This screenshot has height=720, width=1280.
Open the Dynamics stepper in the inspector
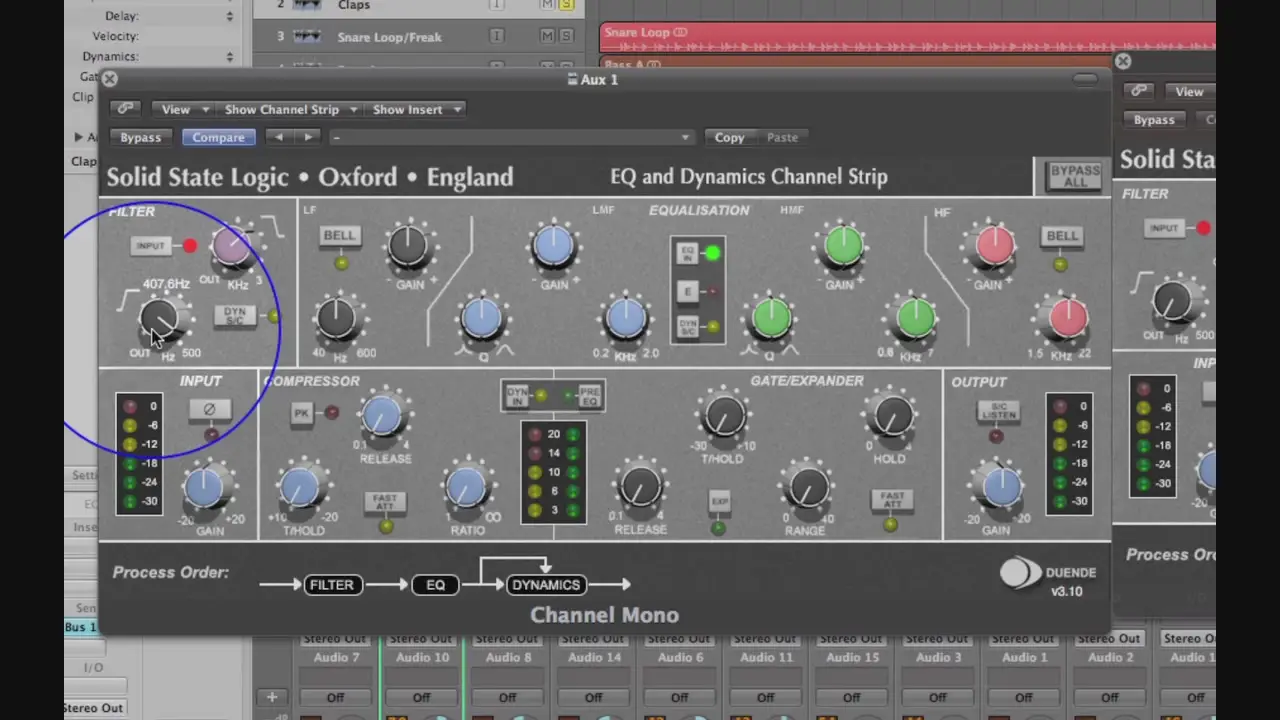click(229, 57)
